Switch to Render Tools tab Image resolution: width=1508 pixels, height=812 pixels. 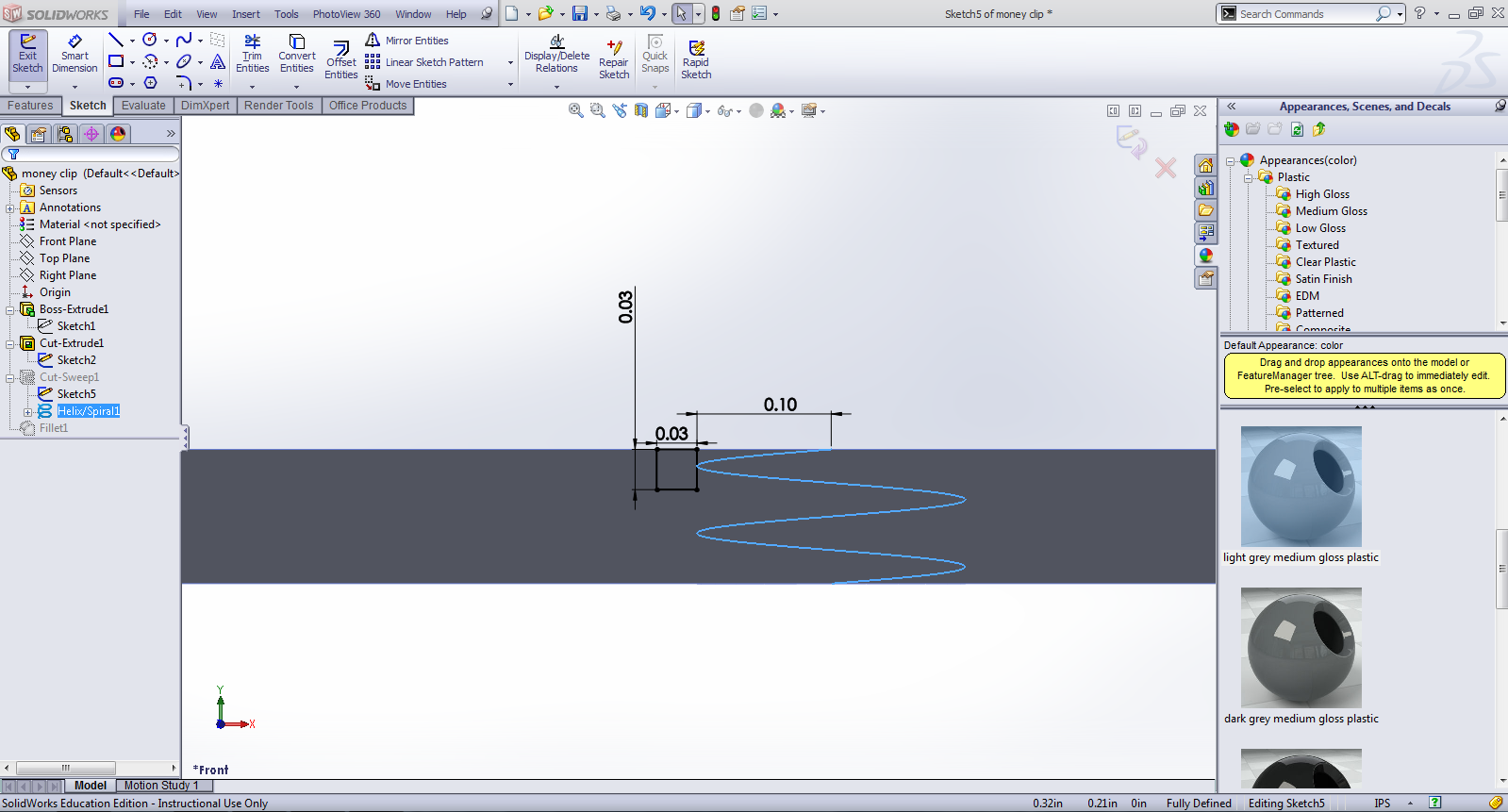278,106
